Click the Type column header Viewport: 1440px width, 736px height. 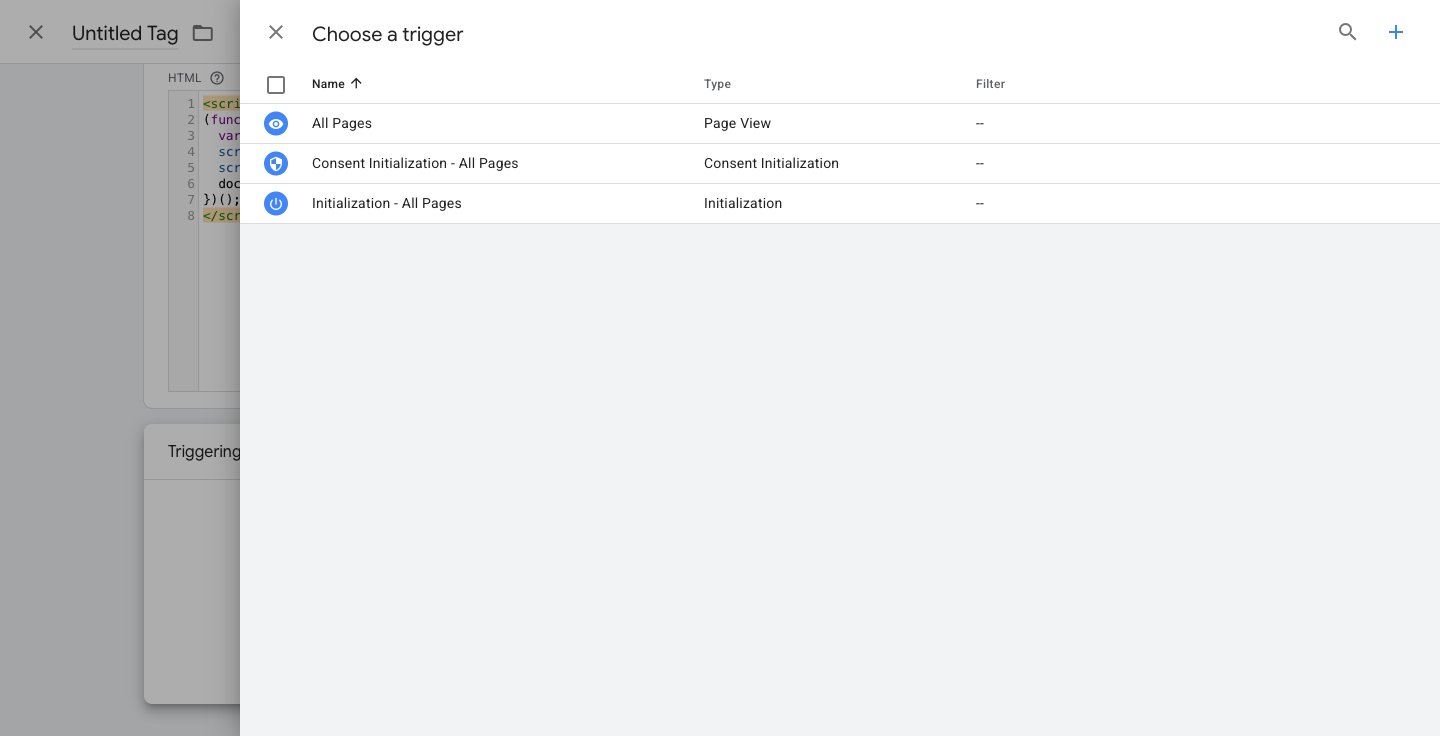click(717, 84)
